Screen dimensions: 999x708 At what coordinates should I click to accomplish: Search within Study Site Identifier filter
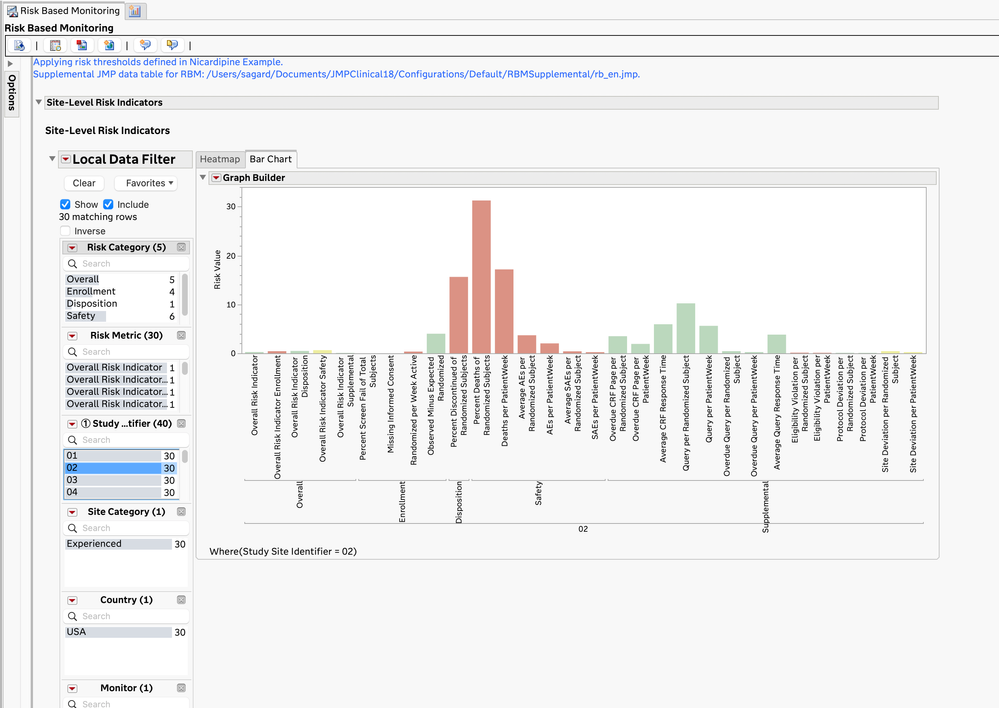pyautogui.click(x=127, y=440)
